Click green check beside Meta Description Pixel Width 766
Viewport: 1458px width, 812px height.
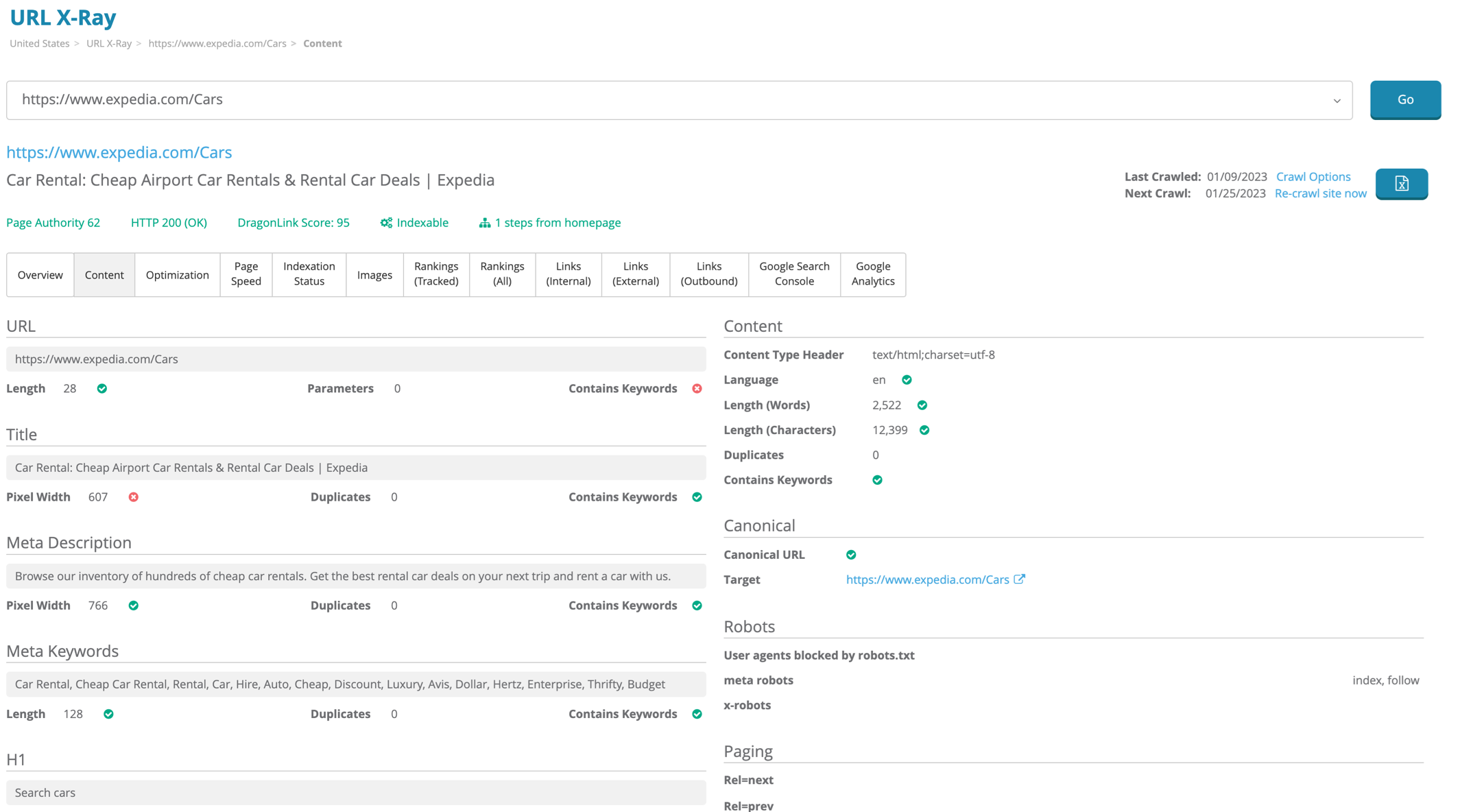coord(134,606)
